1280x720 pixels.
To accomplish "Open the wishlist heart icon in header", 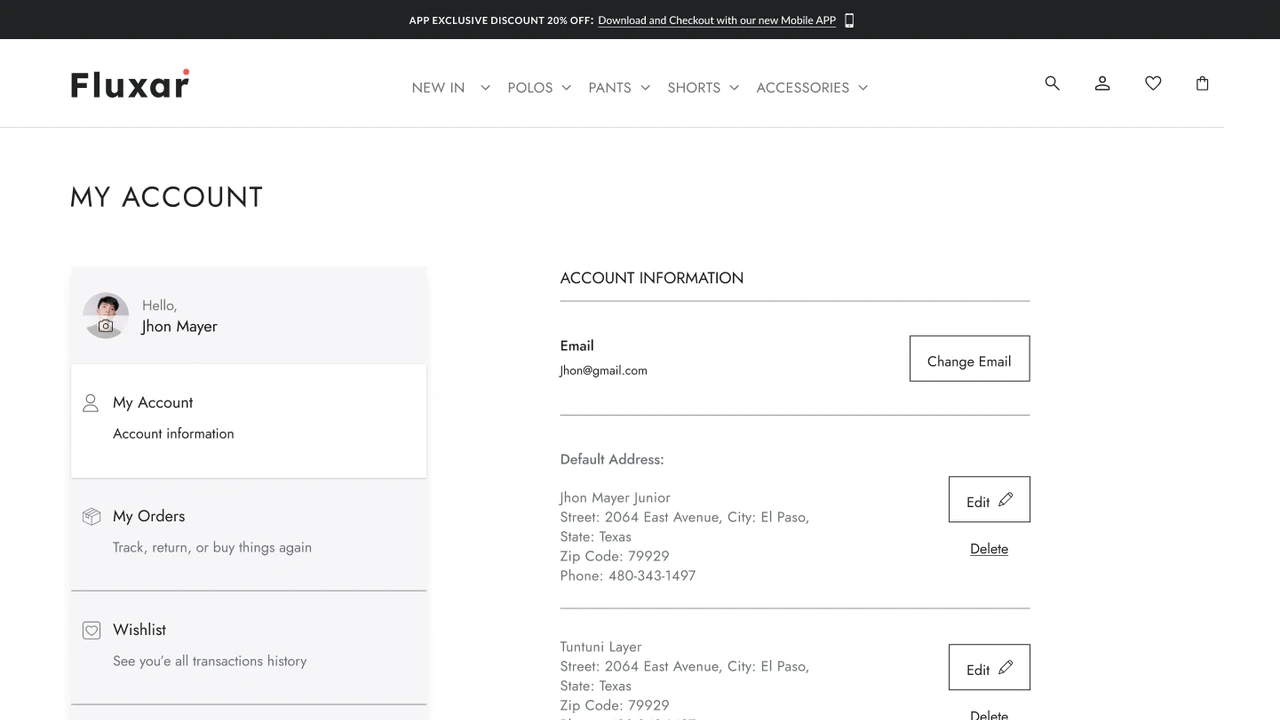I will 1153,83.
